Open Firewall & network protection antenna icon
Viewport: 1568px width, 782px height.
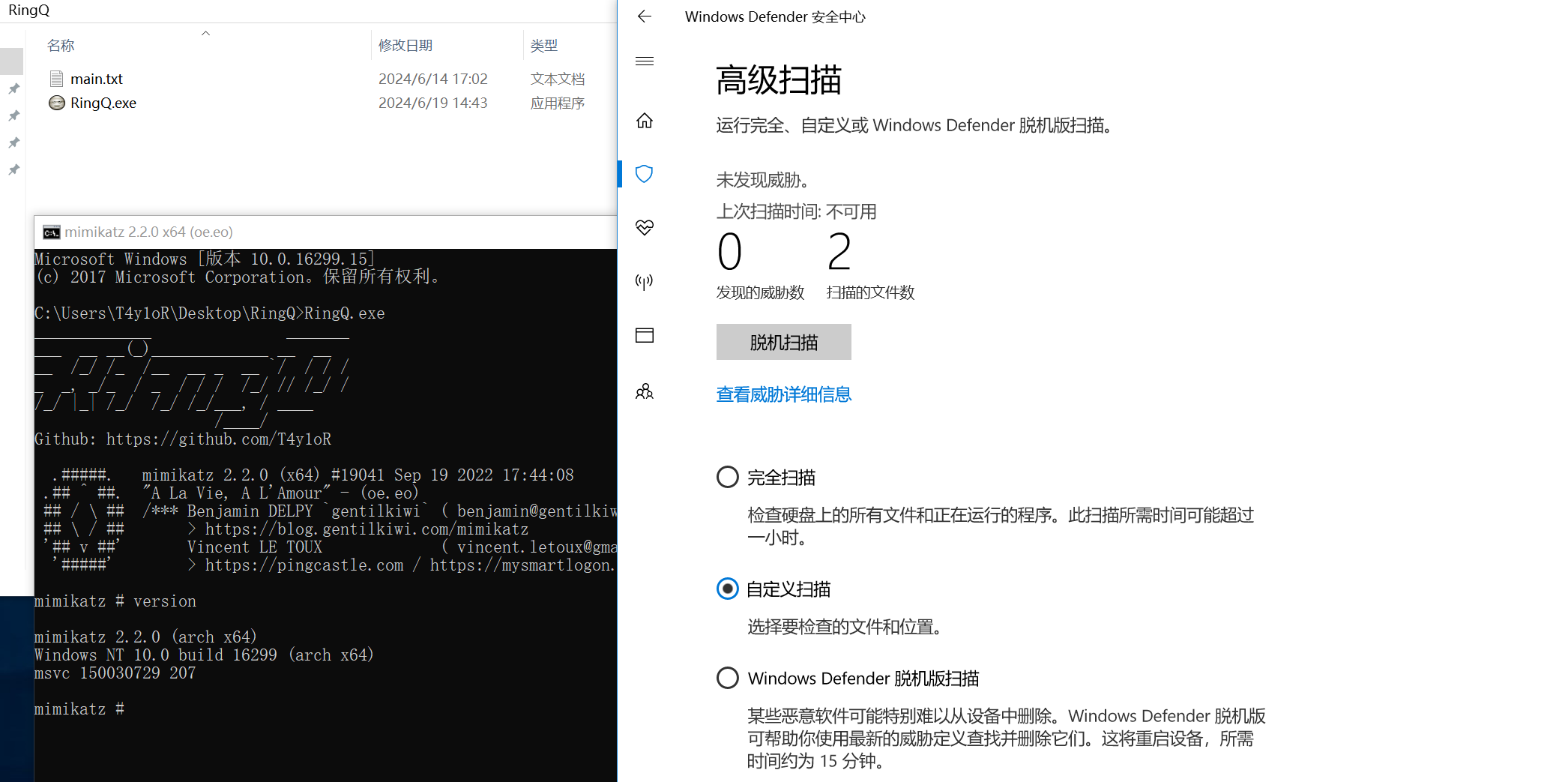tap(645, 282)
